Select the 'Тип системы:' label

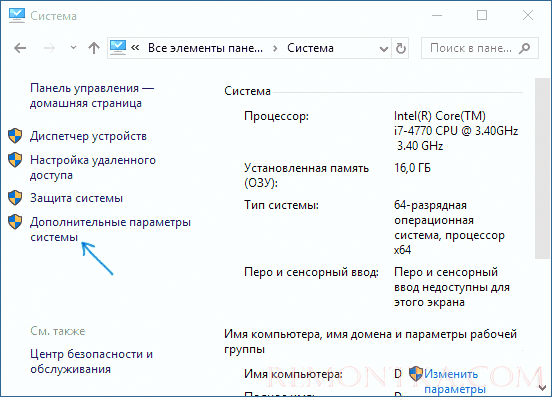tap(281, 205)
